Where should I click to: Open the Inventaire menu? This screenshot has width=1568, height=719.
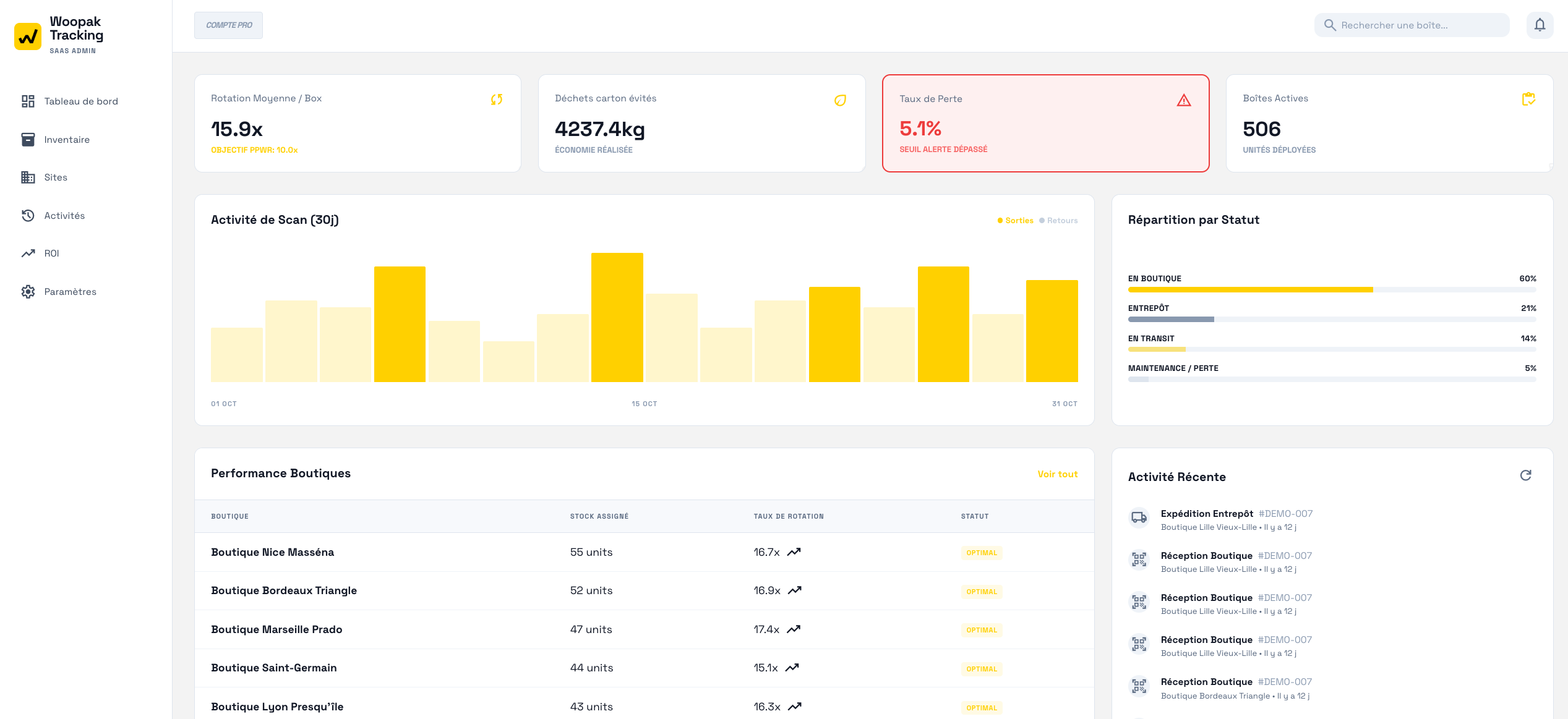[x=67, y=140]
